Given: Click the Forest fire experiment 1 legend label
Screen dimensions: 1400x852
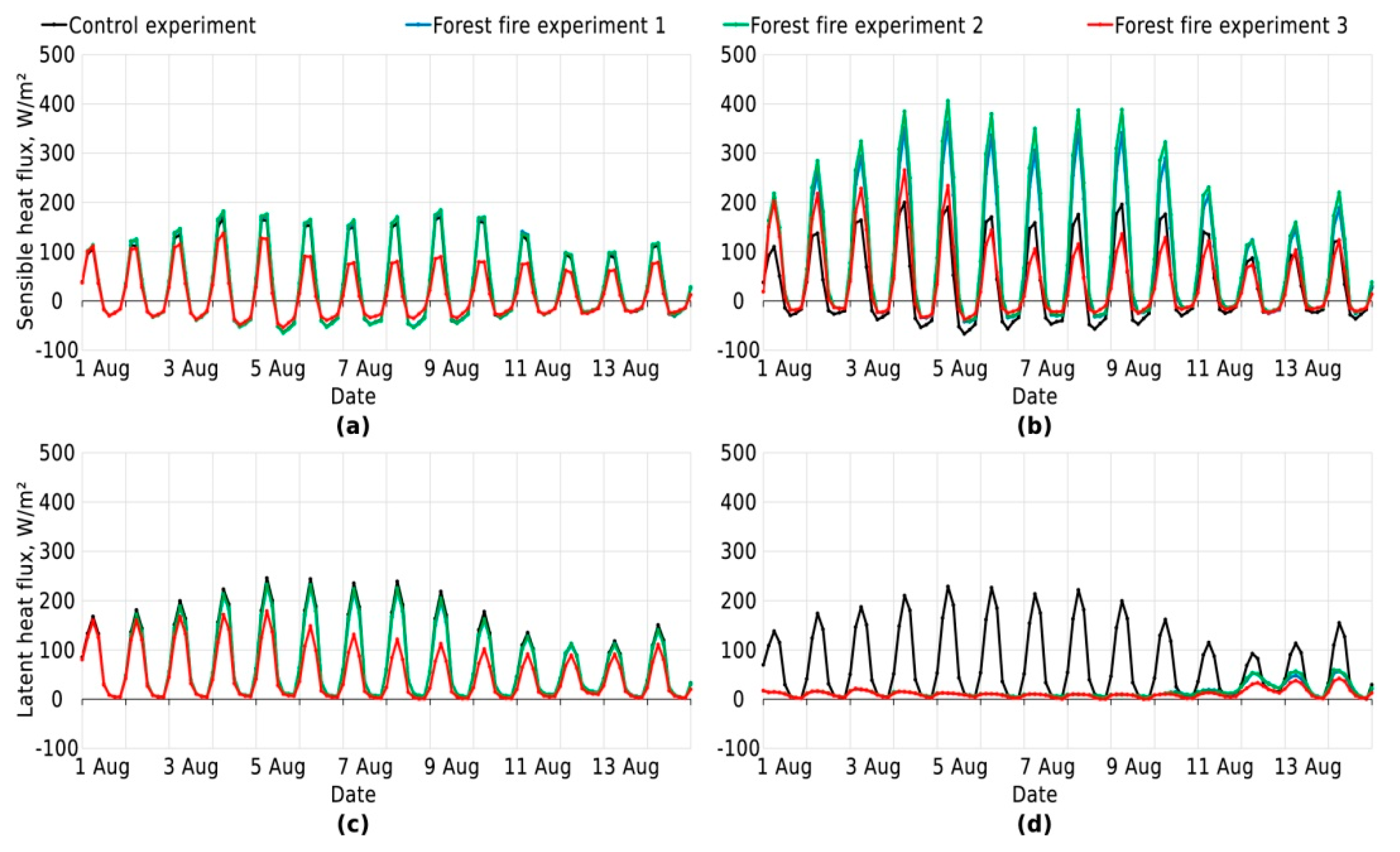Looking at the screenshot, I should point(549,25).
